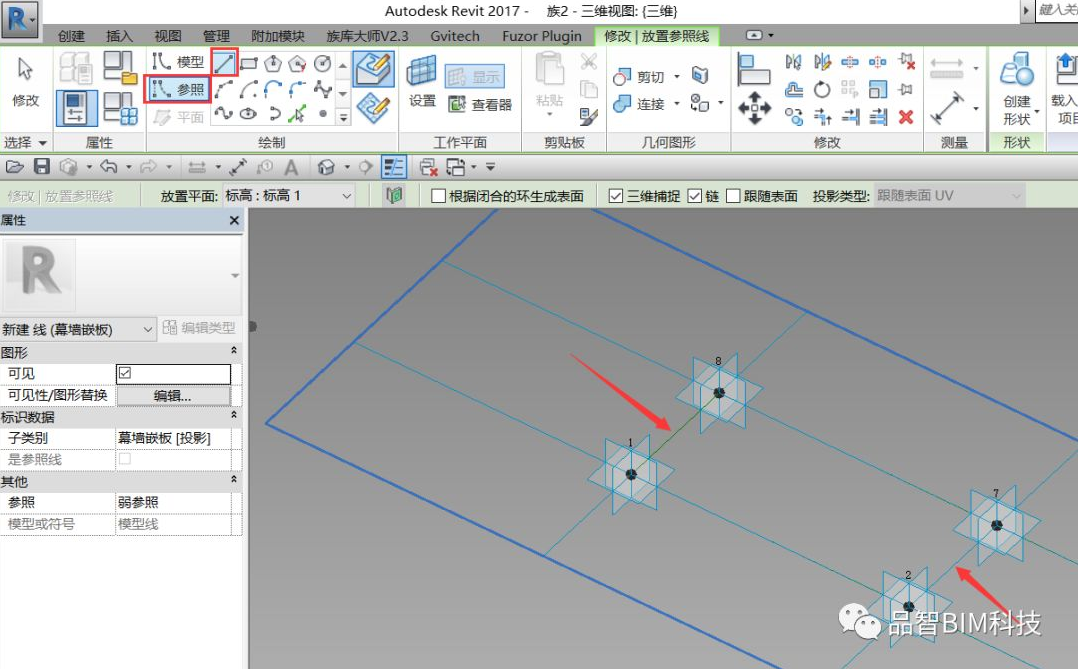
Task: Click the Save icon in quick access toolbar
Action: (x=42, y=166)
